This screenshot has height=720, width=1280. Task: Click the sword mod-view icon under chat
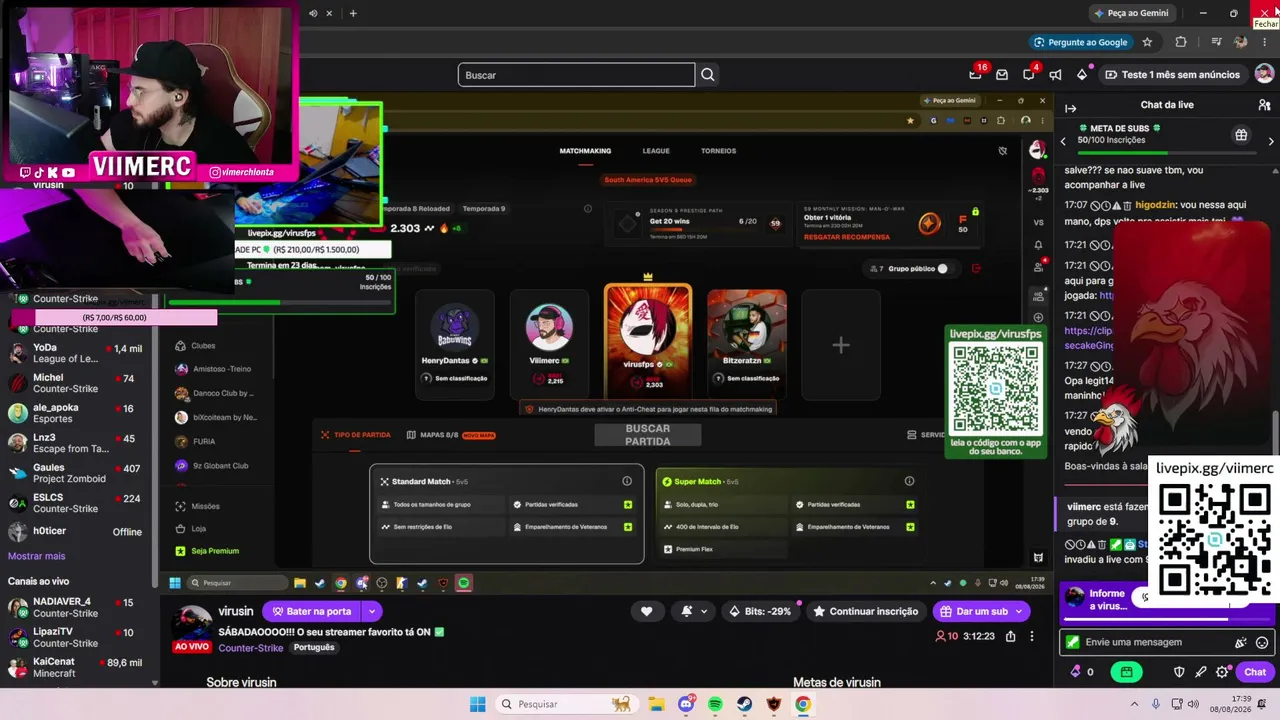pyautogui.click(x=1201, y=672)
